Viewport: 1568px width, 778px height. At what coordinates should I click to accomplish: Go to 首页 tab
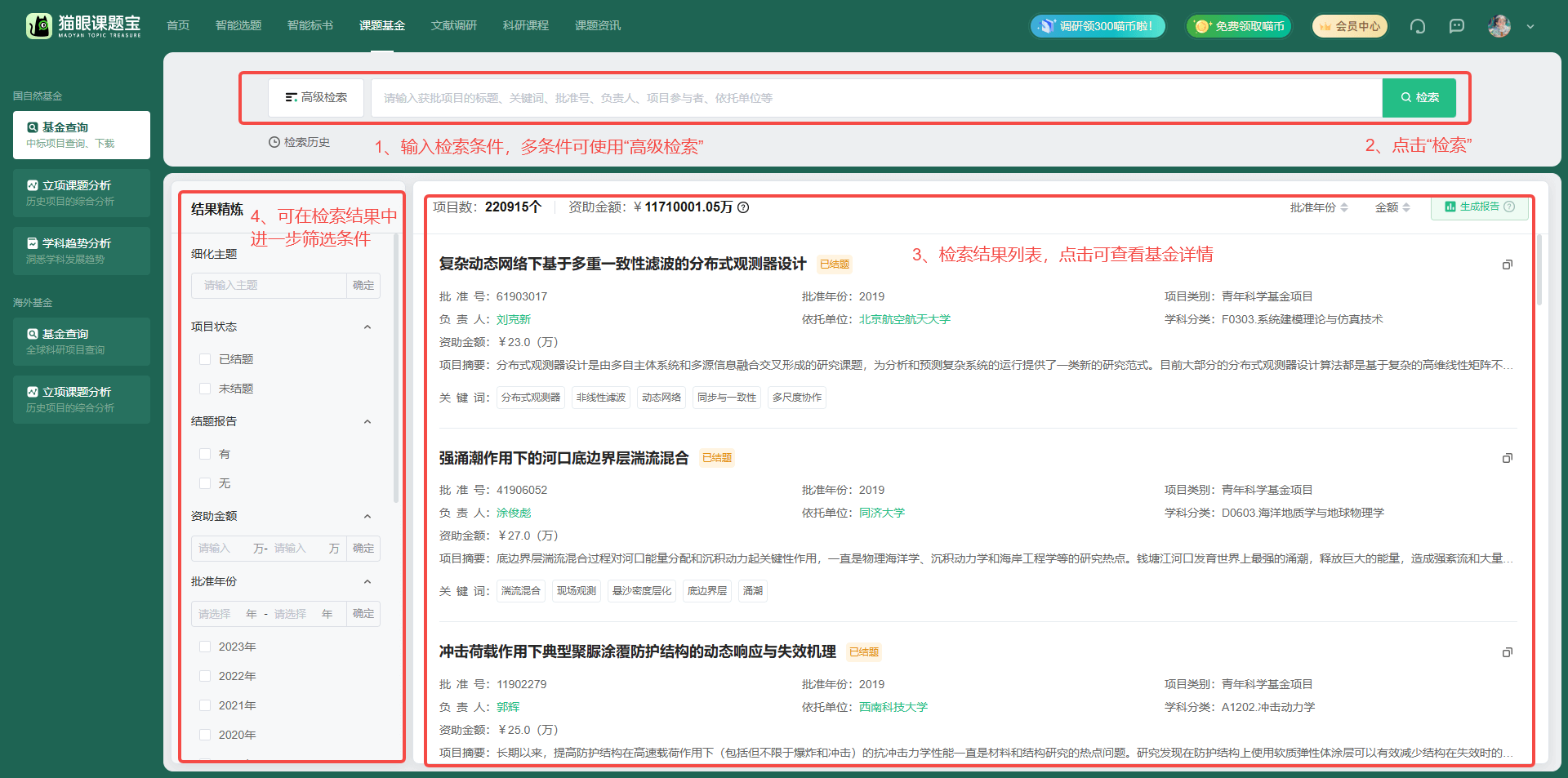[x=178, y=26]
